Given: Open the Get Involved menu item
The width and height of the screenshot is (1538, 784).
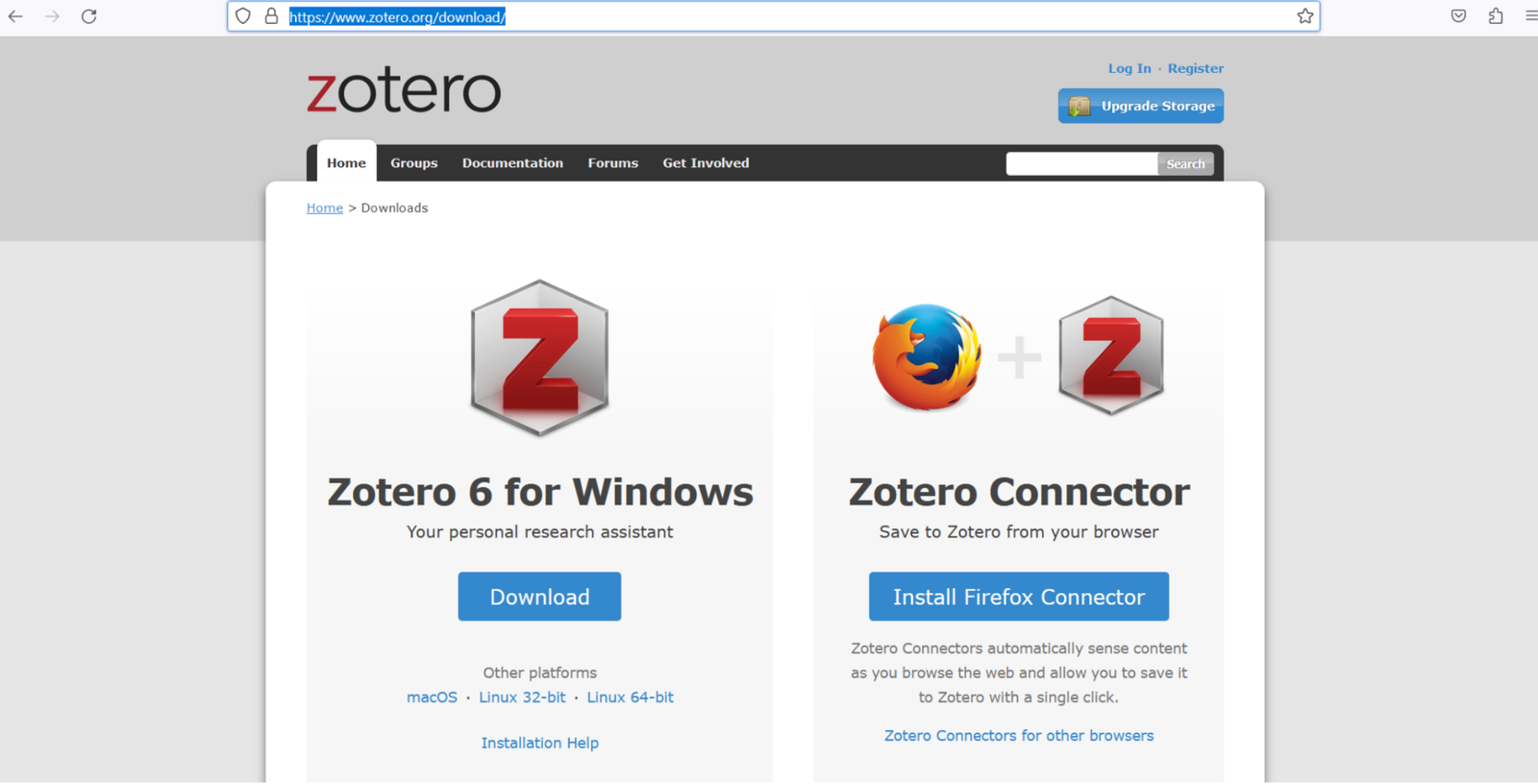Looking at the screenshot, I should [x=706, y=163].
